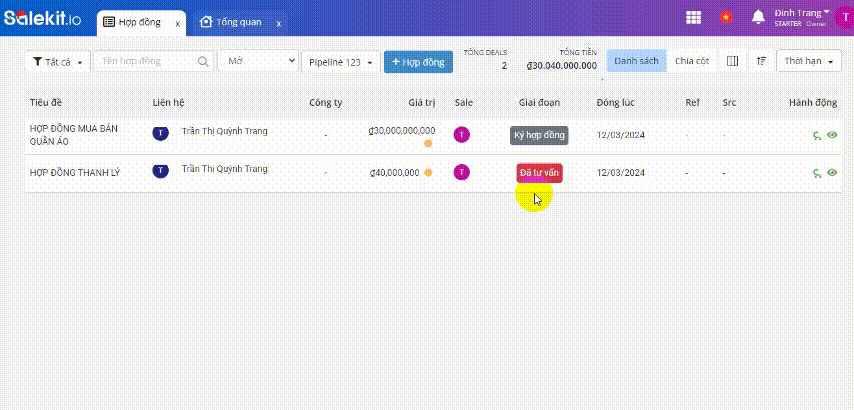
Task: Click the sort order icon
Action: (x=761, y=61)
